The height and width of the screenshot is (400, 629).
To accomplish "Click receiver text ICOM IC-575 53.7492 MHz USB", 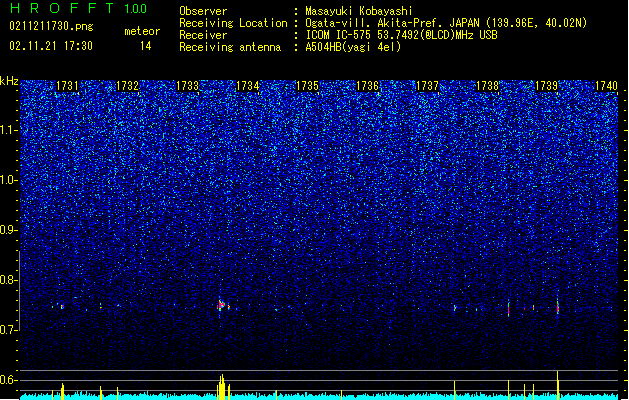I will click(401, 35).
